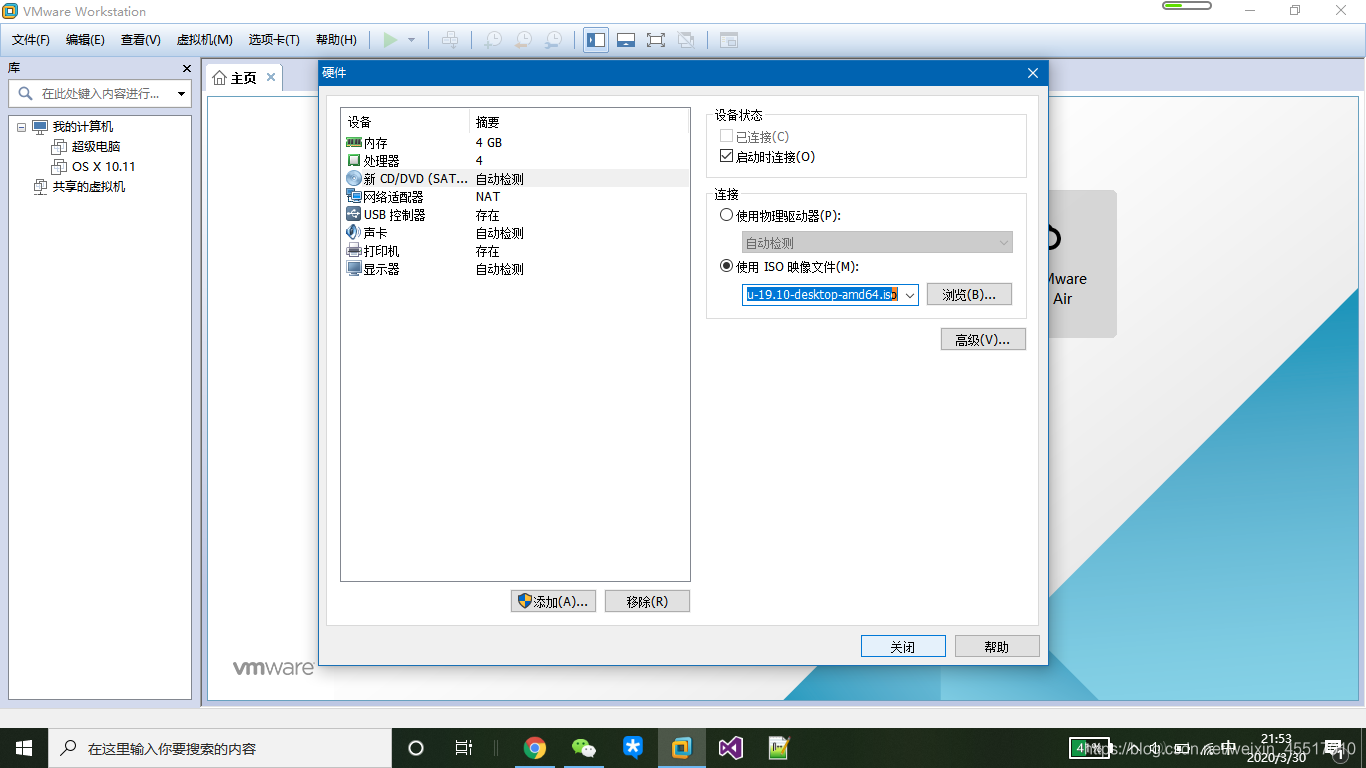The image size is (1366, 768).
Task: Select the memory device icon in hardware list
Action: coord(354,143)
